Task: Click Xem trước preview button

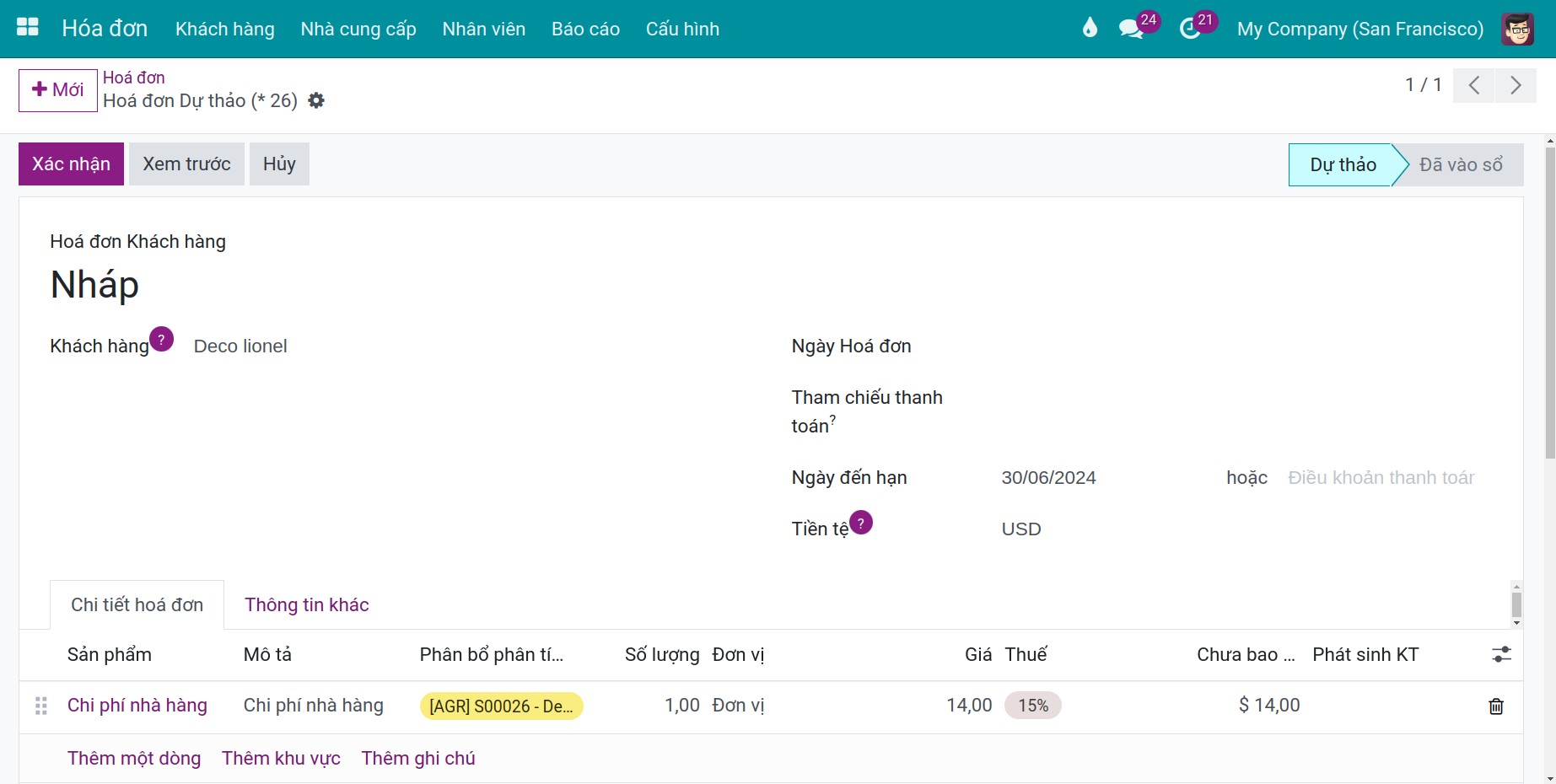Action: tap(186, 164)
